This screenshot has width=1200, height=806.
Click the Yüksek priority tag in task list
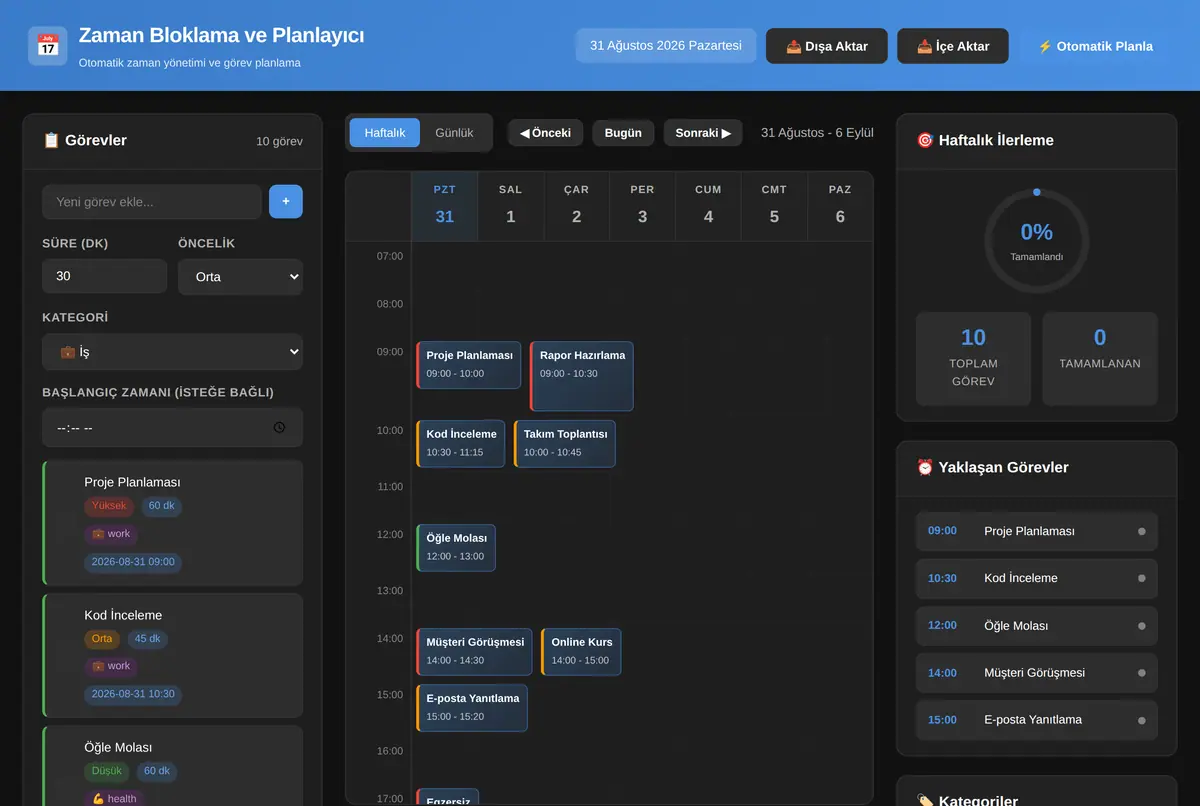coord(109,506)
